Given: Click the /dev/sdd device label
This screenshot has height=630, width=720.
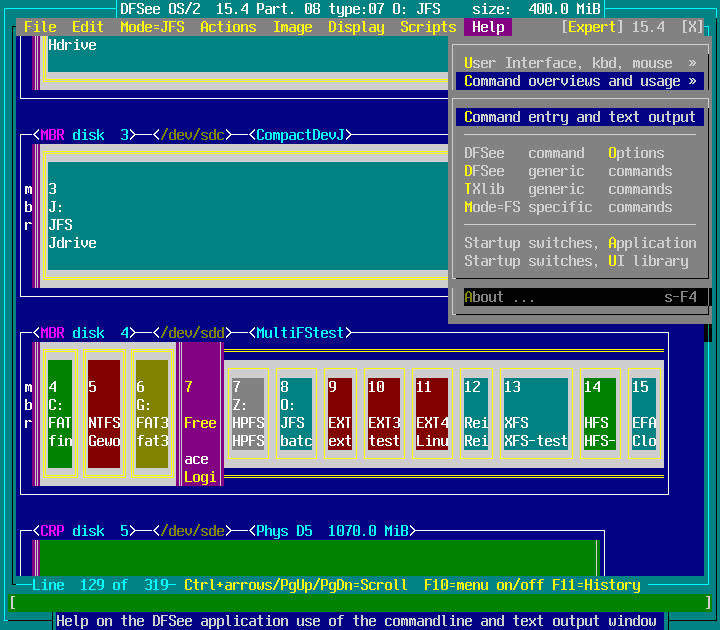Looking at the screenshot, I should tap(192, 333).
